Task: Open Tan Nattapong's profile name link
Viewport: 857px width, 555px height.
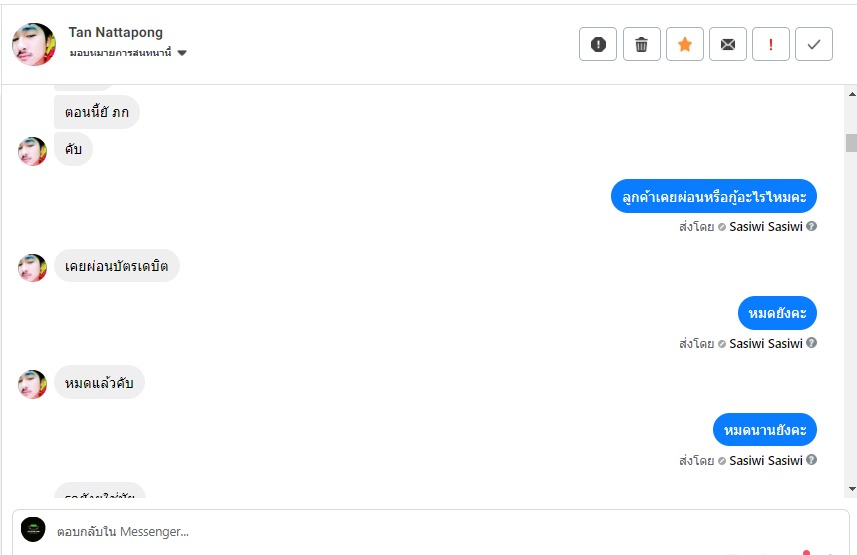Action: pos(115,33)
